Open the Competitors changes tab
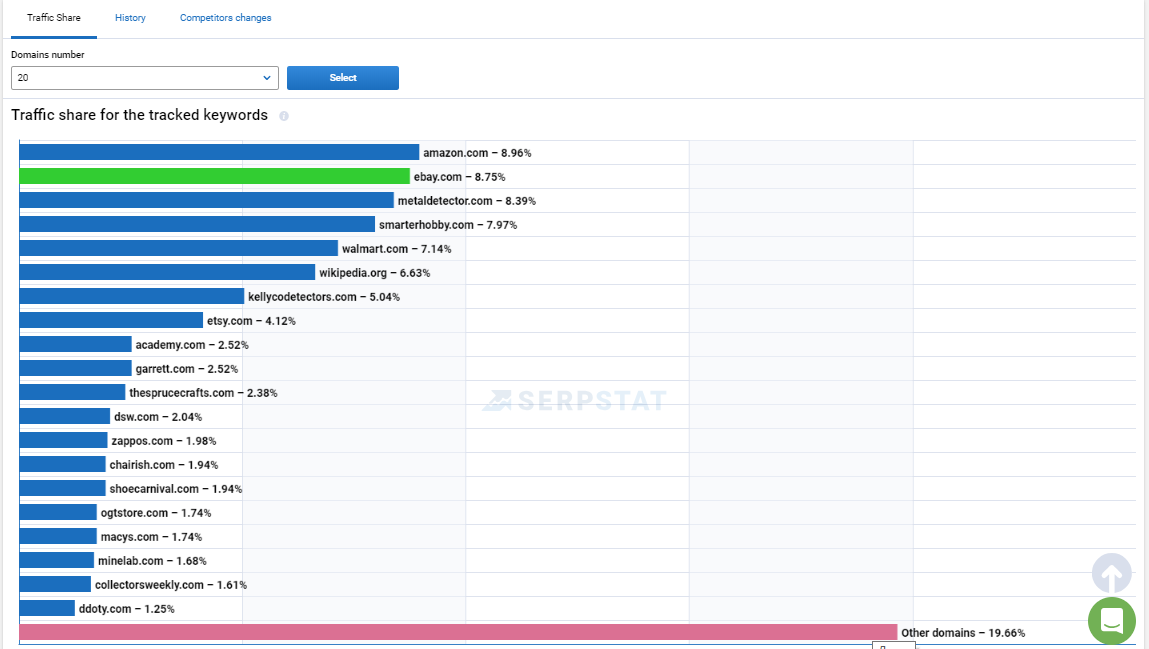 coord(226,18)
